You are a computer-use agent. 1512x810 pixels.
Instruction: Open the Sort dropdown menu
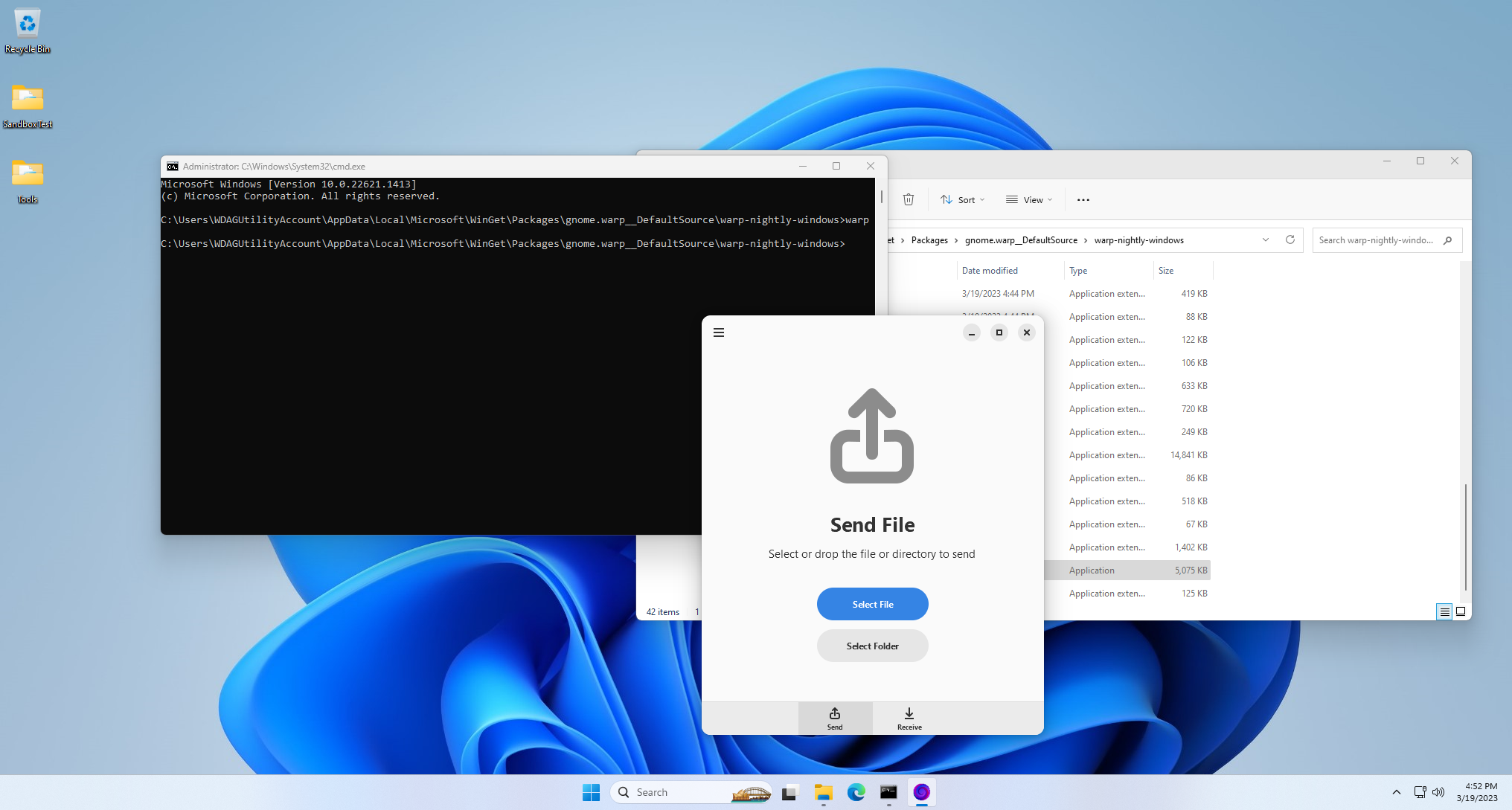(x=962, y=199)
